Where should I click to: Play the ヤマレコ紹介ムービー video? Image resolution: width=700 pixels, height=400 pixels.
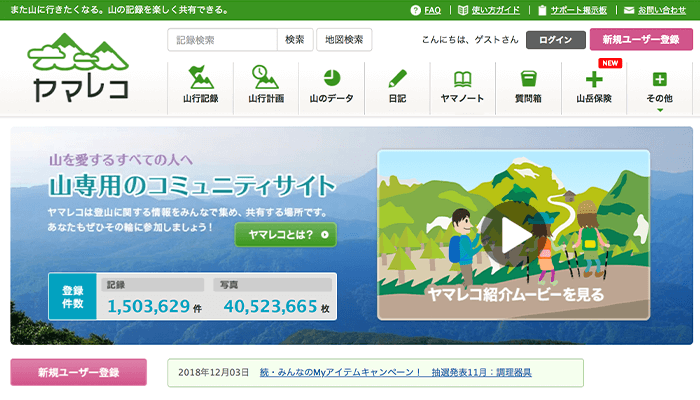513,235
